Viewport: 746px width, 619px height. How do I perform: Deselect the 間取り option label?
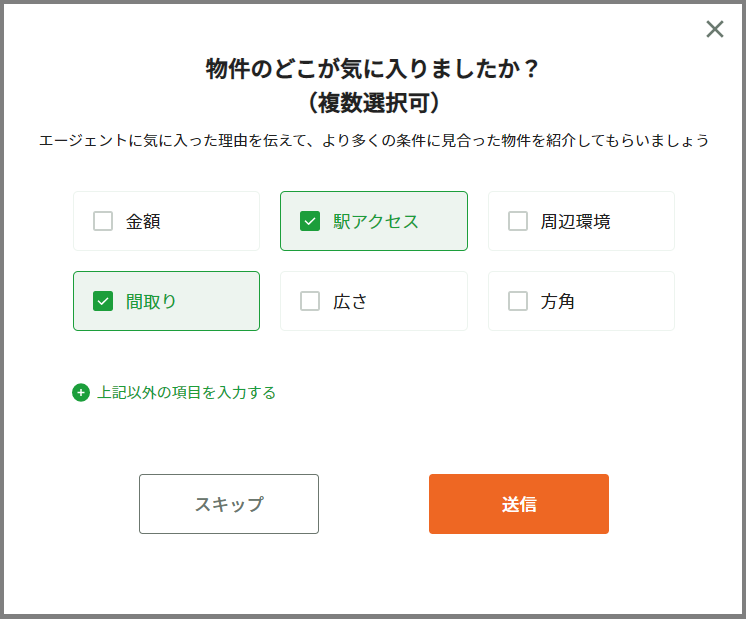[x=151, y=301]
